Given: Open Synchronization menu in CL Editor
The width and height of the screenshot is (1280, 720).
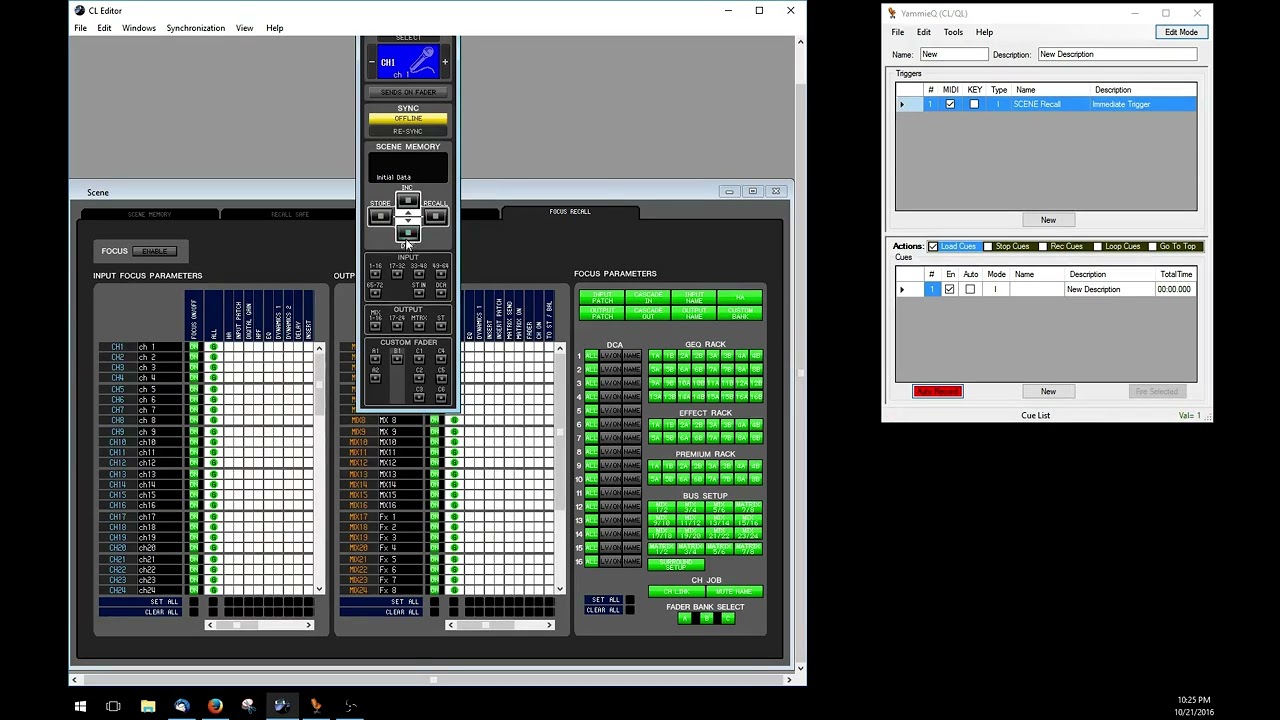Looking at the screenshot, I should (196, 28).
